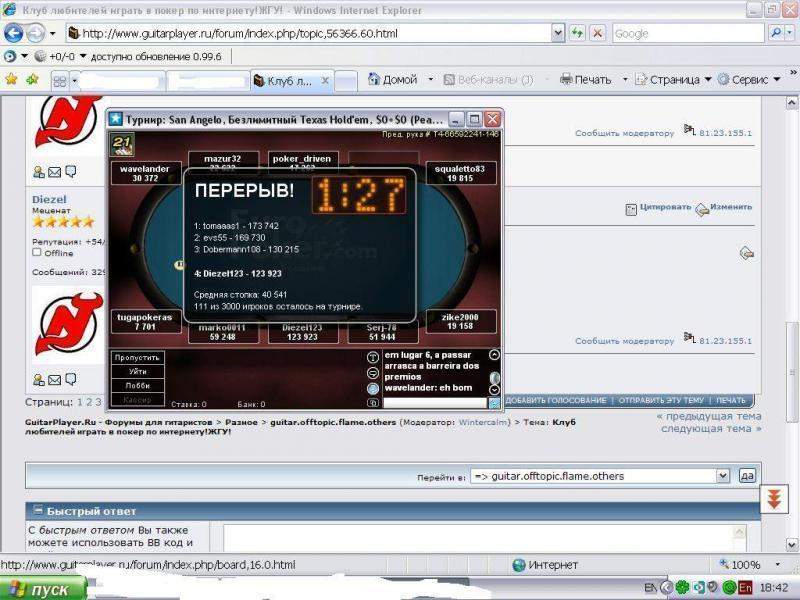
Task: Open the Diezel username profile link
Action: pyautogui.click(x=49, y=199)
